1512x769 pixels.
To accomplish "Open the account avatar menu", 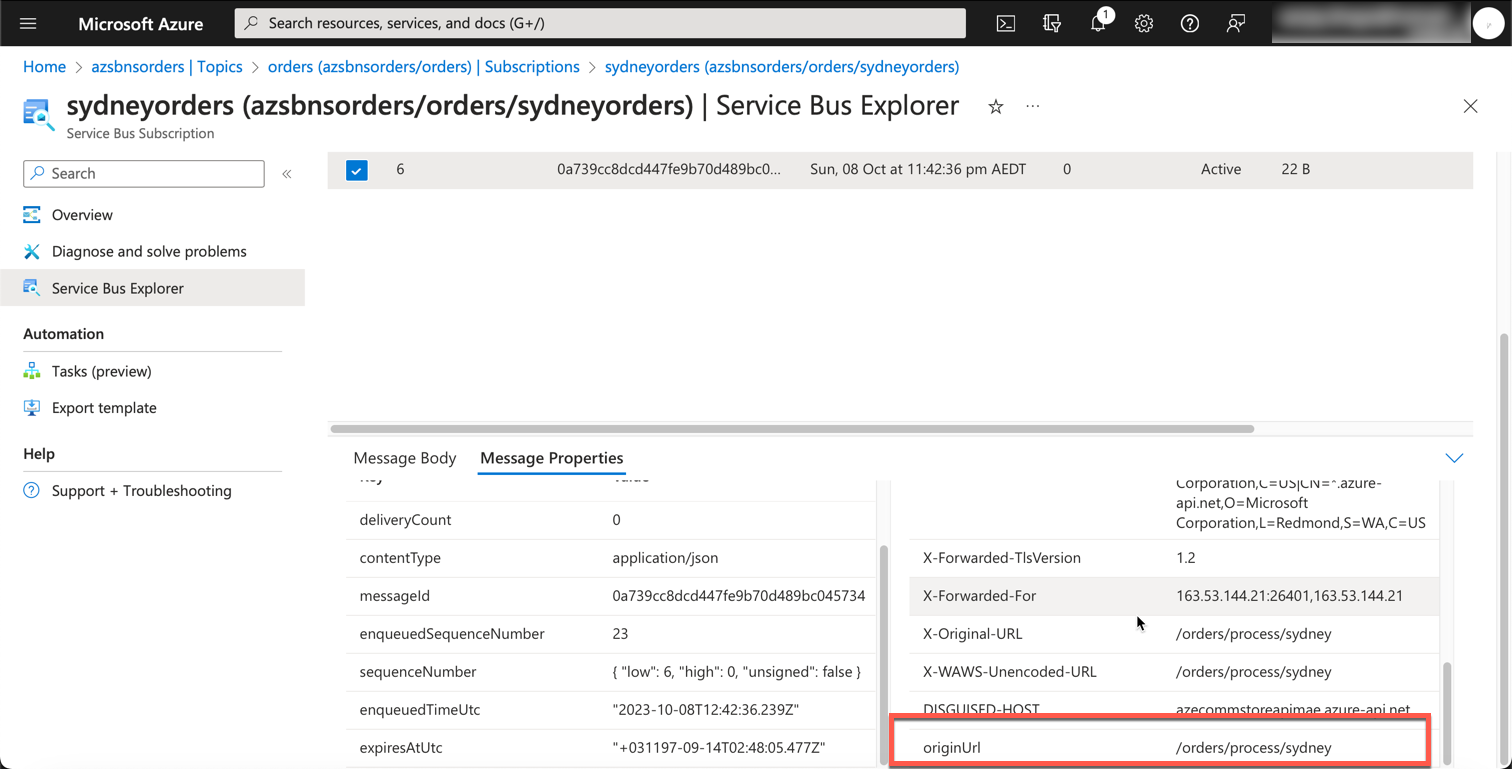I will 1488,23.
